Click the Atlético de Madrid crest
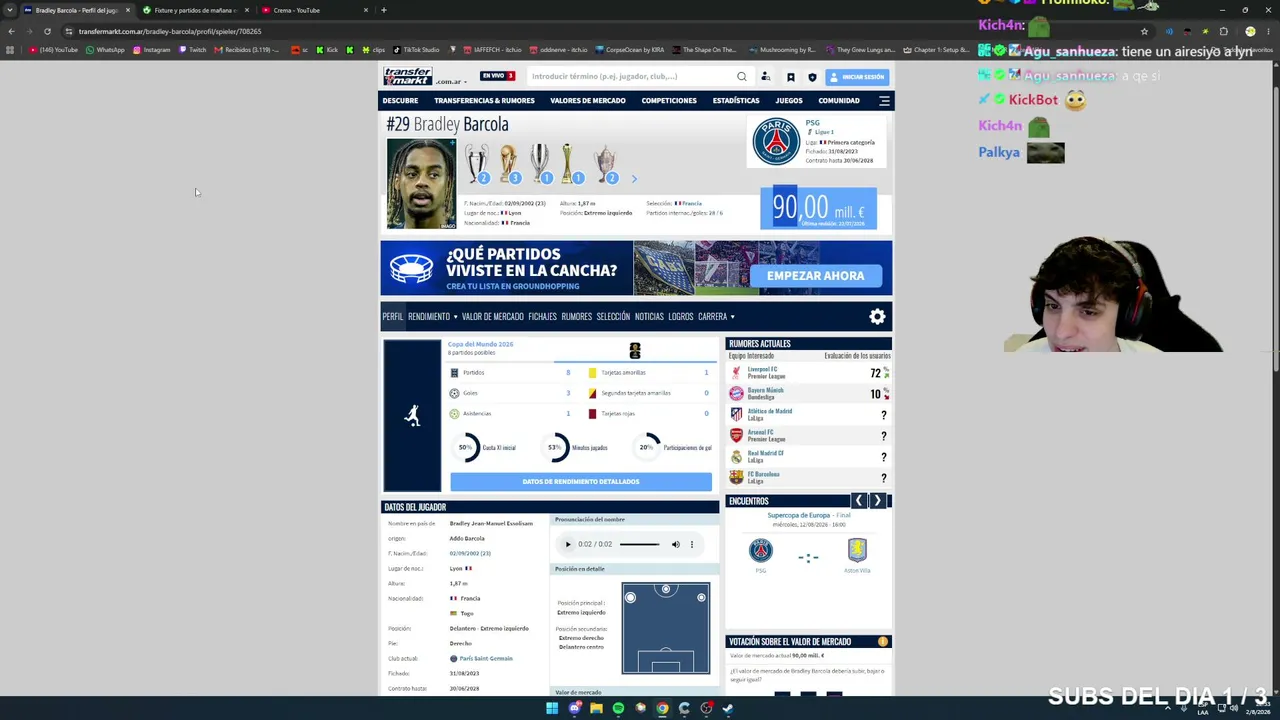1280x720 pixels. pos(737,415)
